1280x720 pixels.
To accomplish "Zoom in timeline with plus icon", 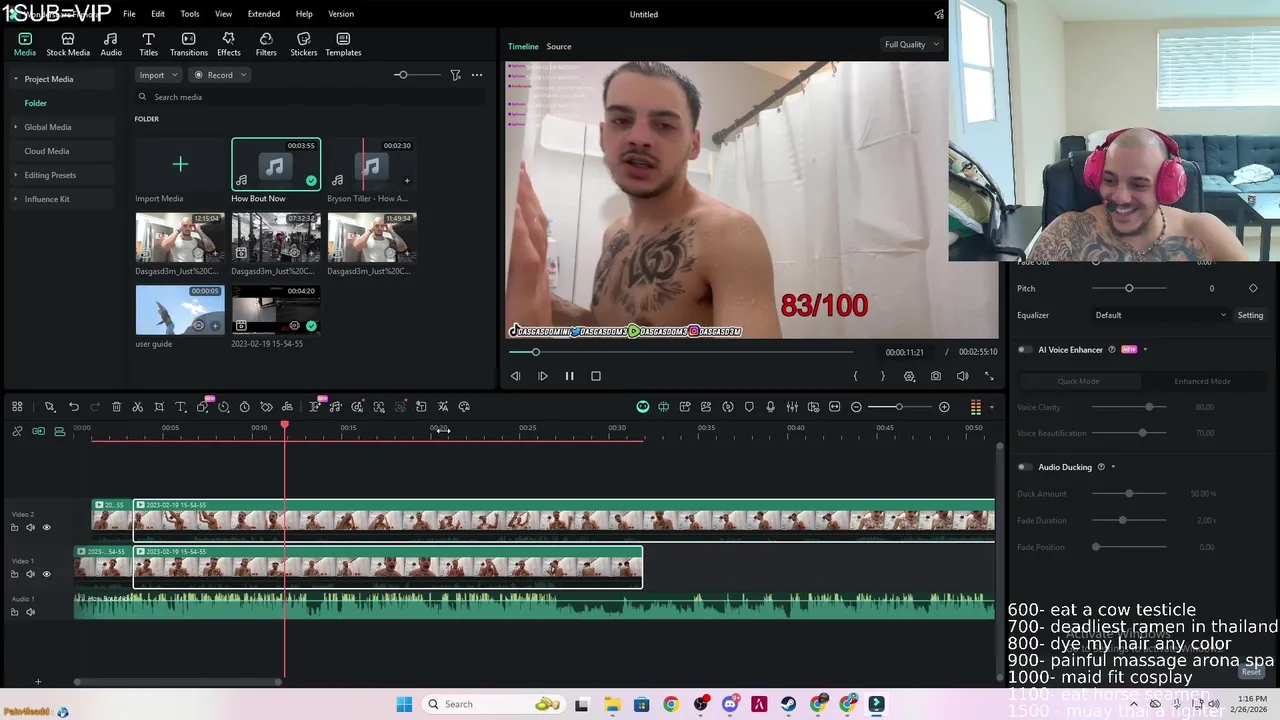I will pos(944,407).
